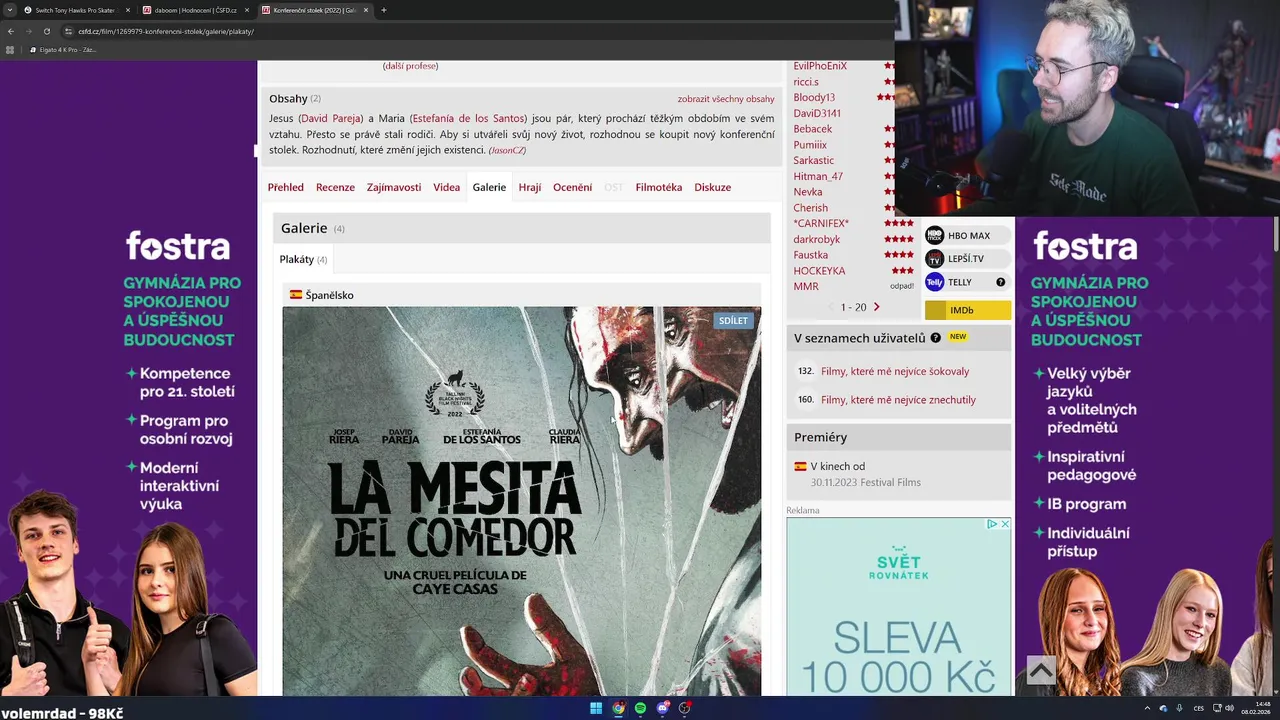Open the Hrají tab
Viewport: 1280px width, 720px height.
pos(529,187)
